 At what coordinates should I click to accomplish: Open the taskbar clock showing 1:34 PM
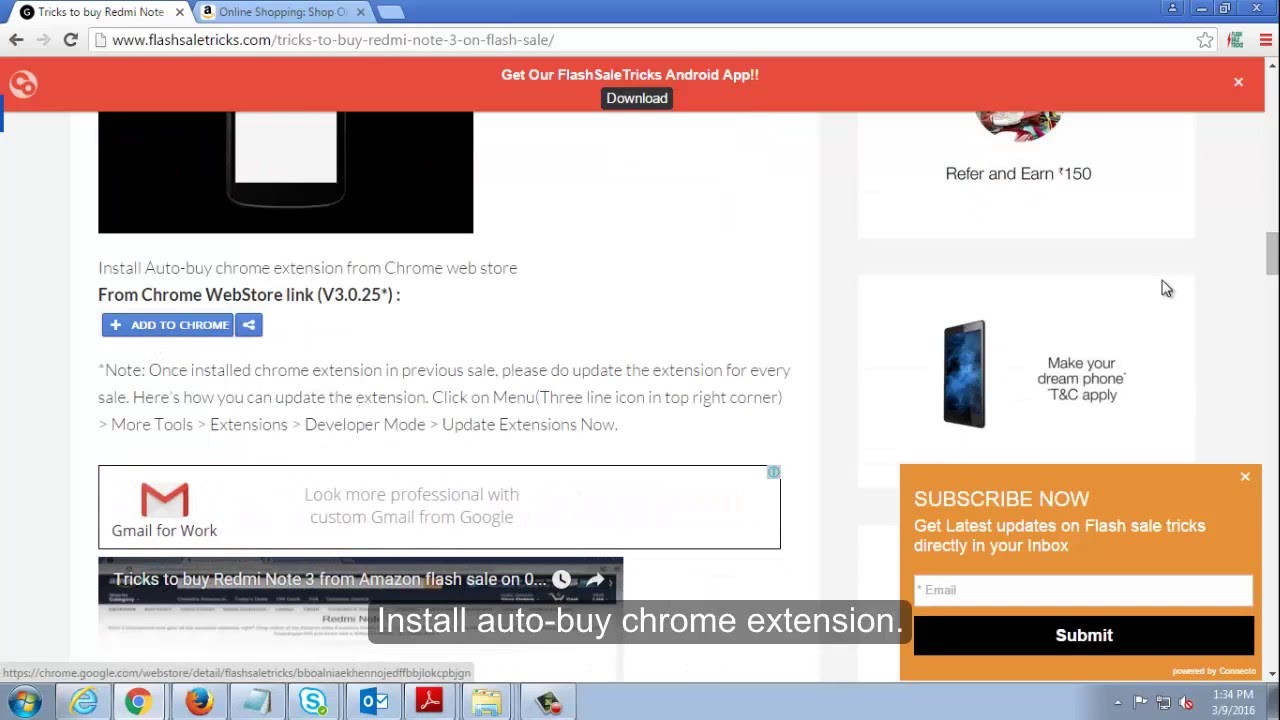(1232, 702)
